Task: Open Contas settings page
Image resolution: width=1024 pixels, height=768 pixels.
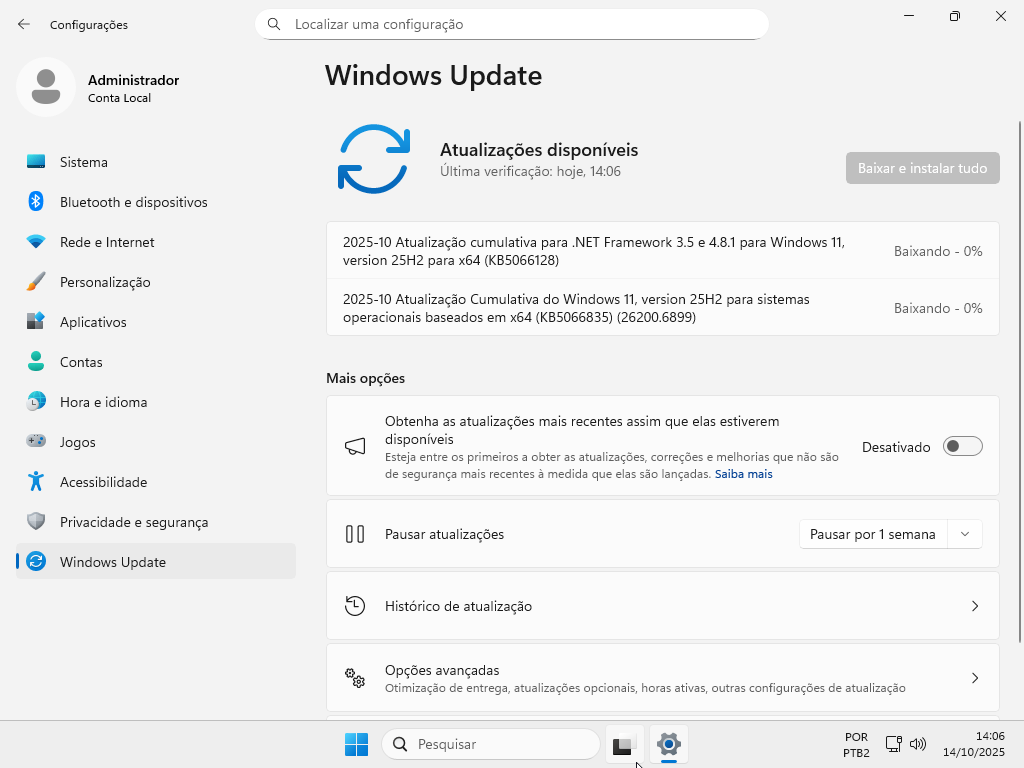Action: click(156, 361)
